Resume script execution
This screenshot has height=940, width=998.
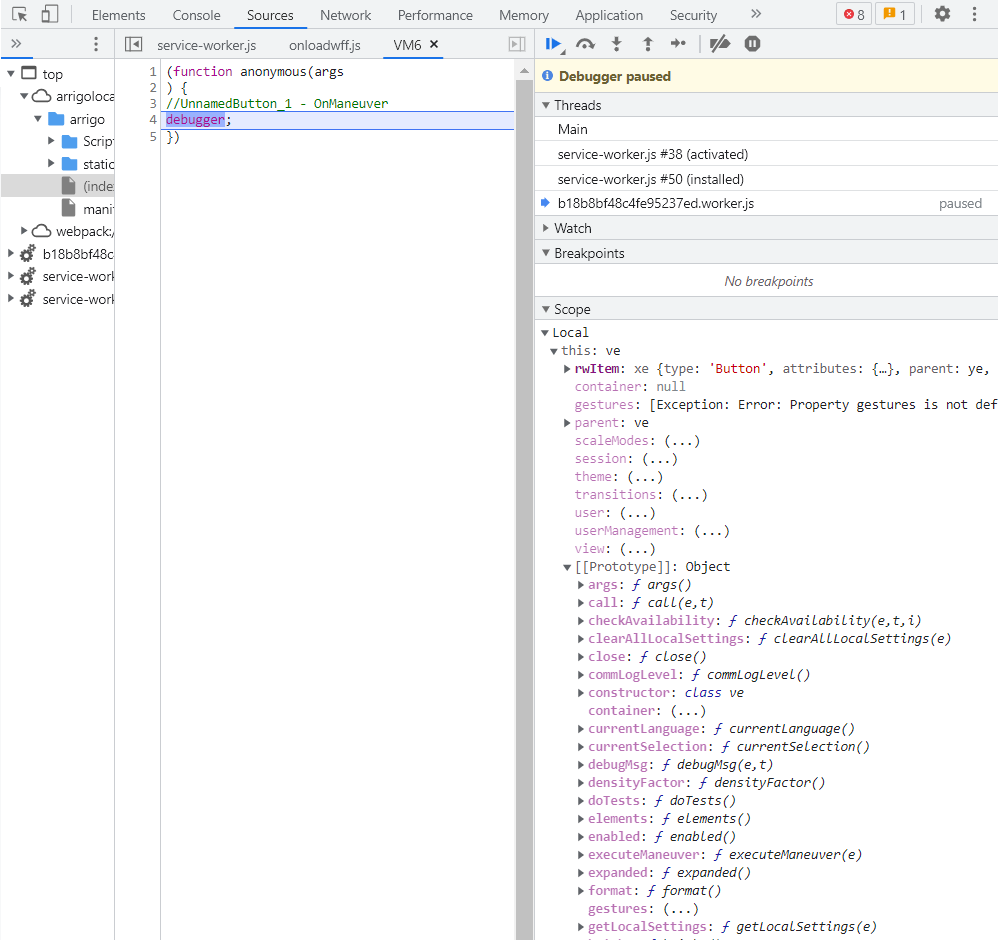point(553,44)
